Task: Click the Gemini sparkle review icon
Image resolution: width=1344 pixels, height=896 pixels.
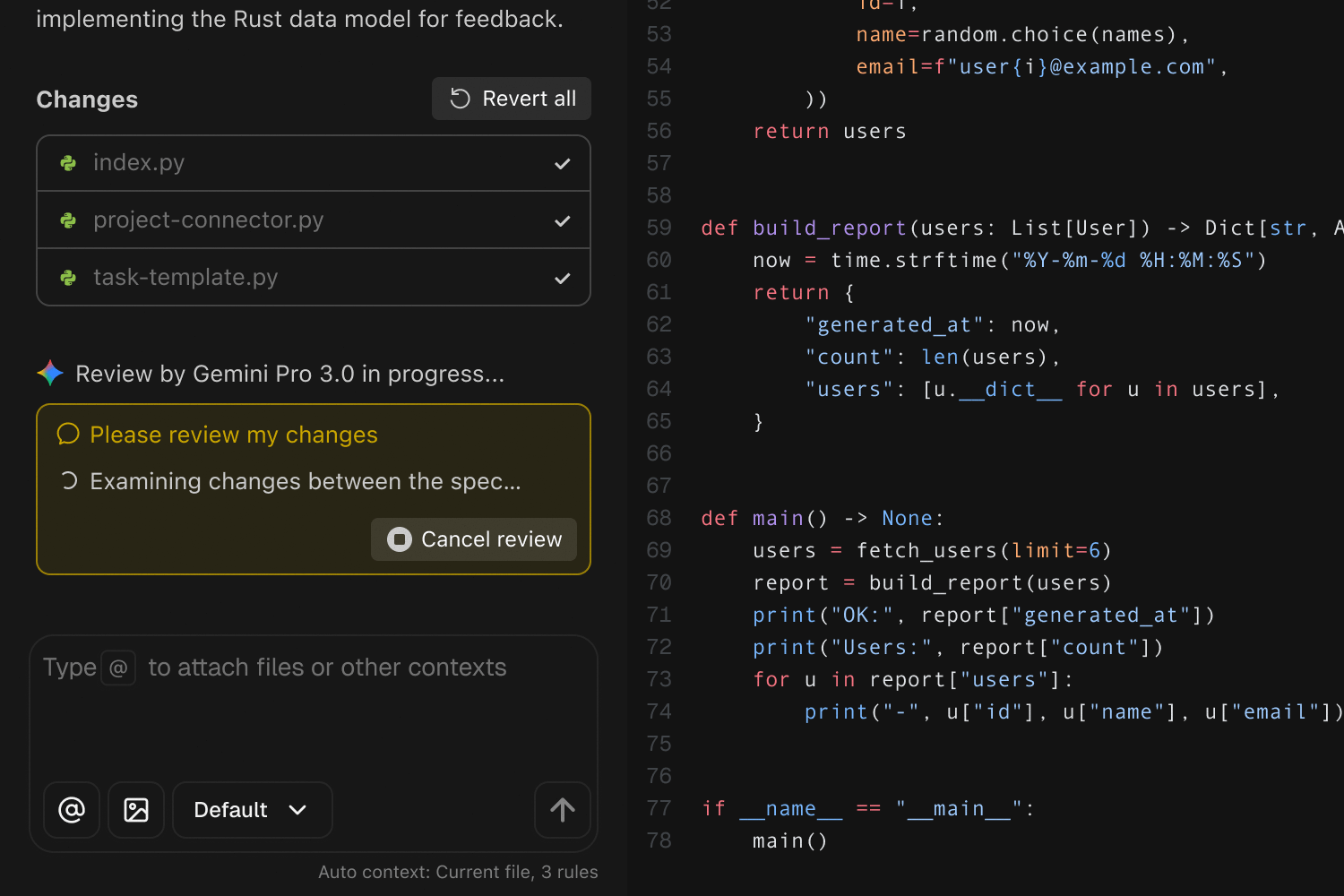Action: pos(50,374)
